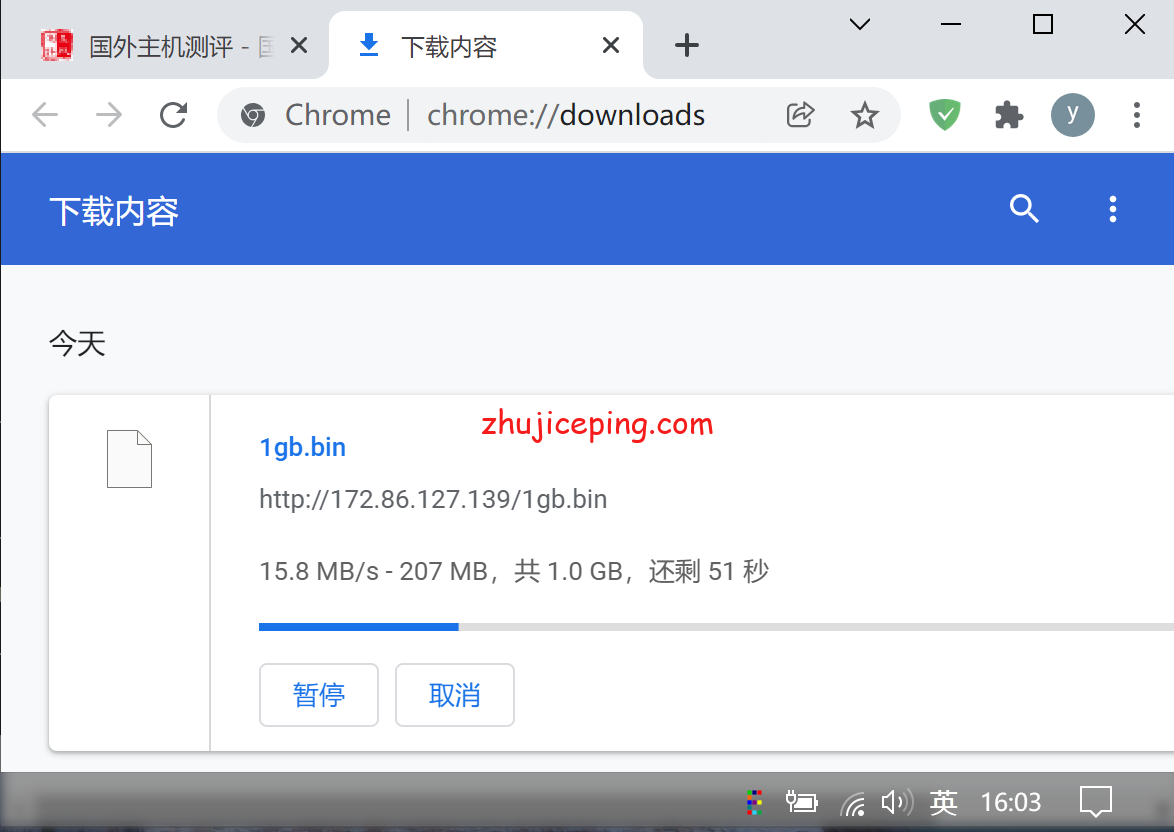The image size is (1174, 832).
Task: Click the 今天 date heading
Action: [77, 344]
